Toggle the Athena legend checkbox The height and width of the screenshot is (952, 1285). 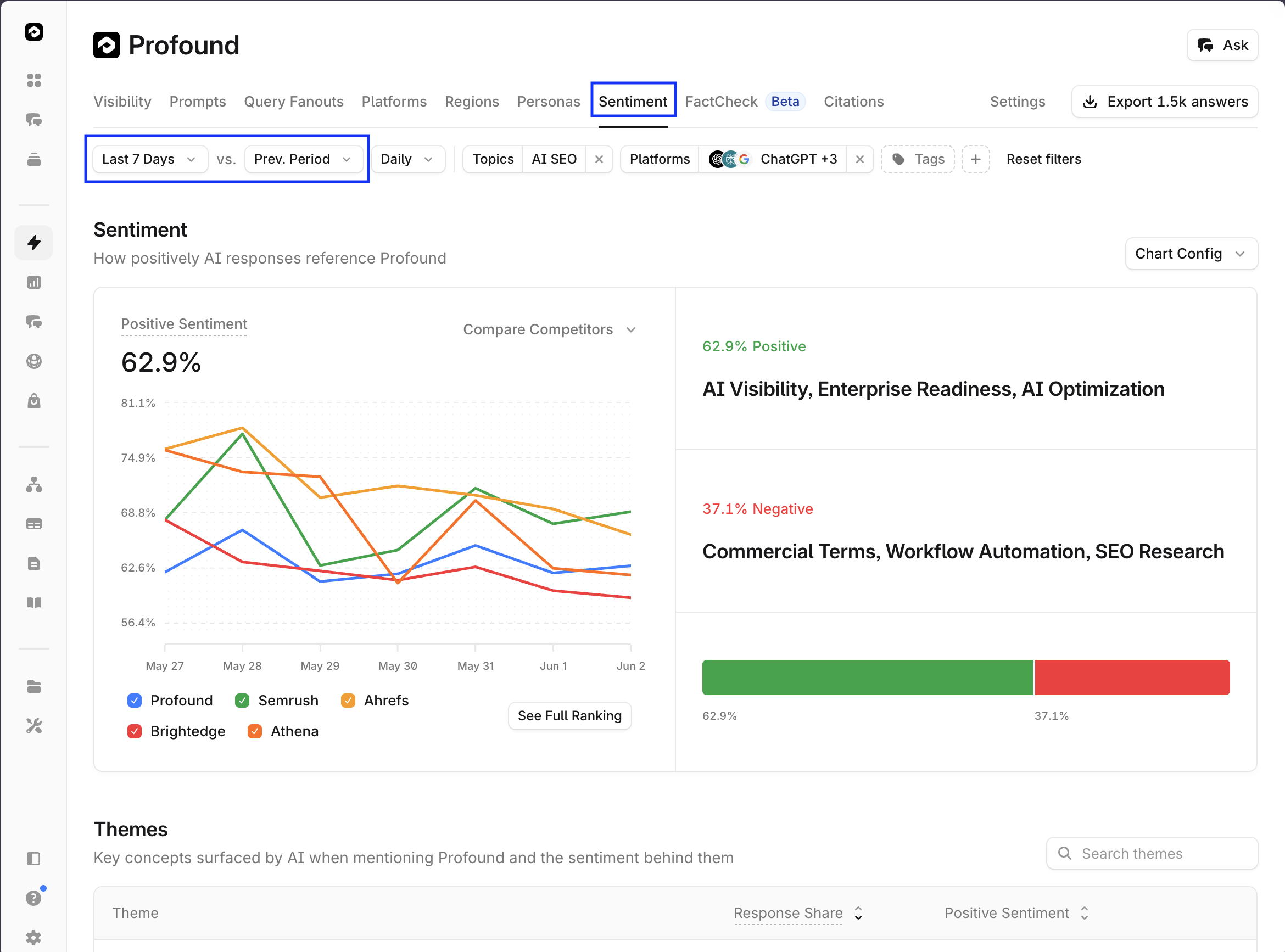coord(255,731)
